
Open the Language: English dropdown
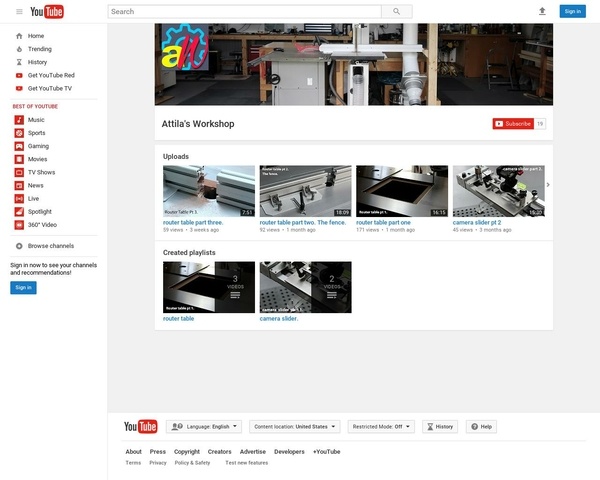point(204,426)
